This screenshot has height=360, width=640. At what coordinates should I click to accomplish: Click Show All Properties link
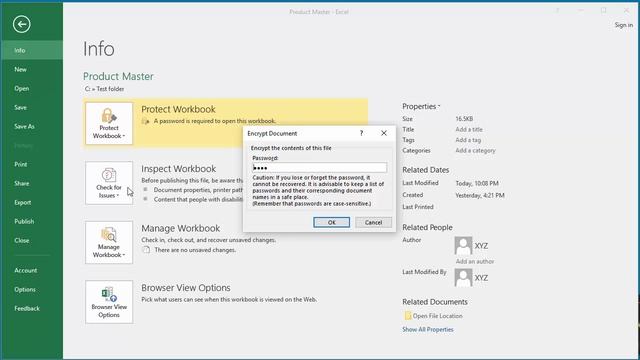tap(428, 329)
